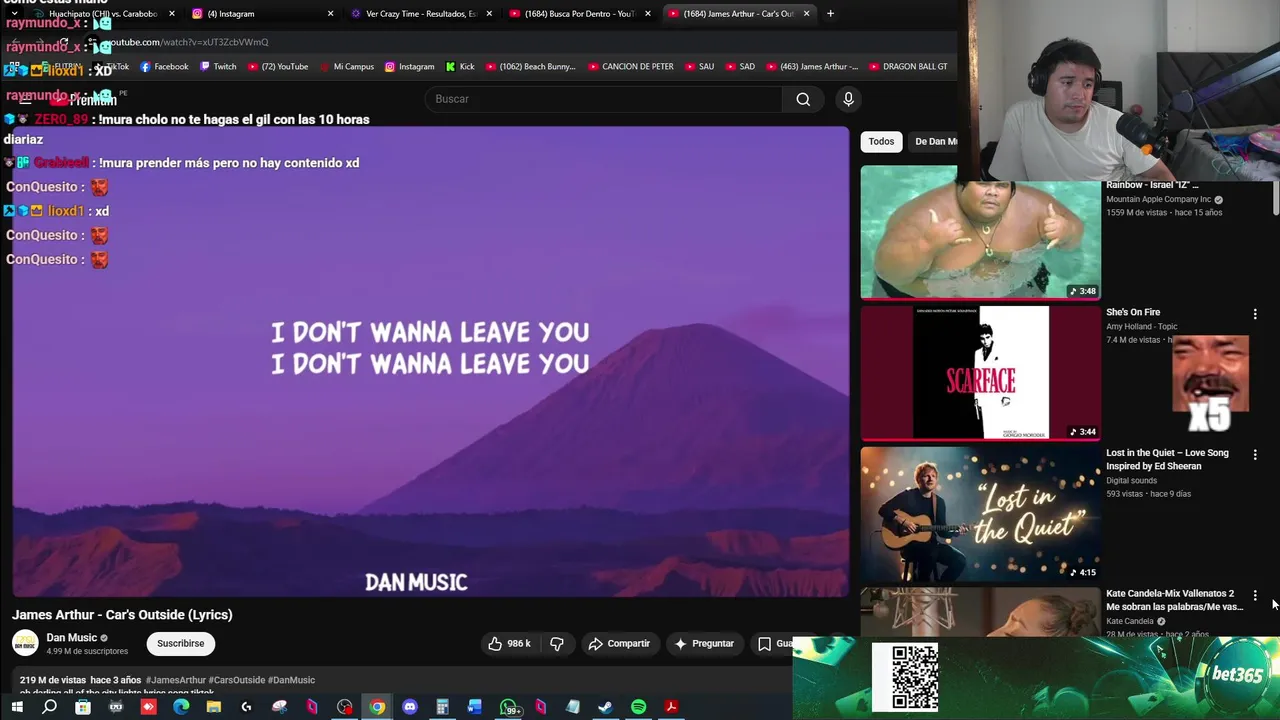
Task: Open the Rainbow Israel IZ video thumbnail
Action: pos(980,233)
